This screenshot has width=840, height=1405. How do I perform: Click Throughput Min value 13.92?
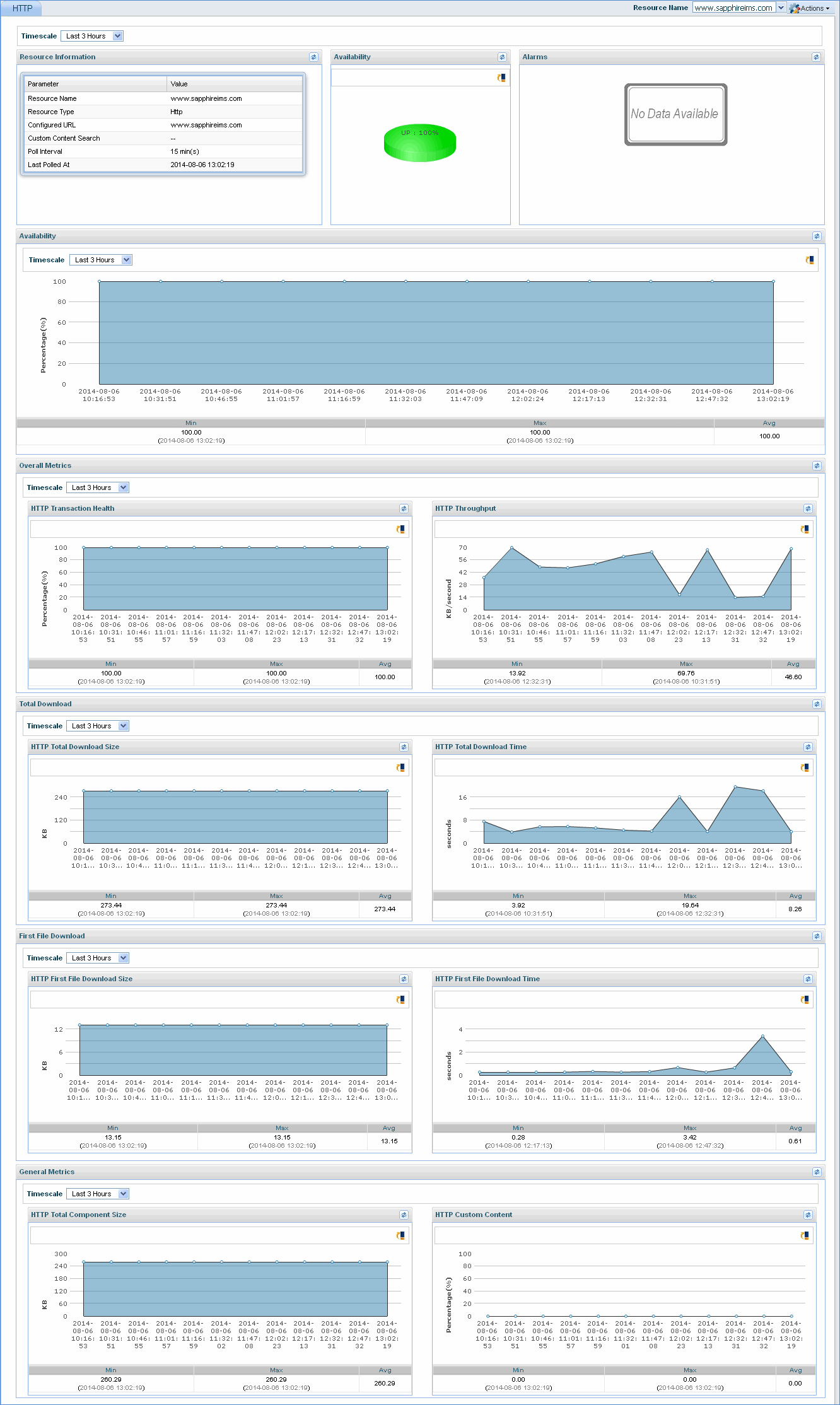click(x=517, y=673)
